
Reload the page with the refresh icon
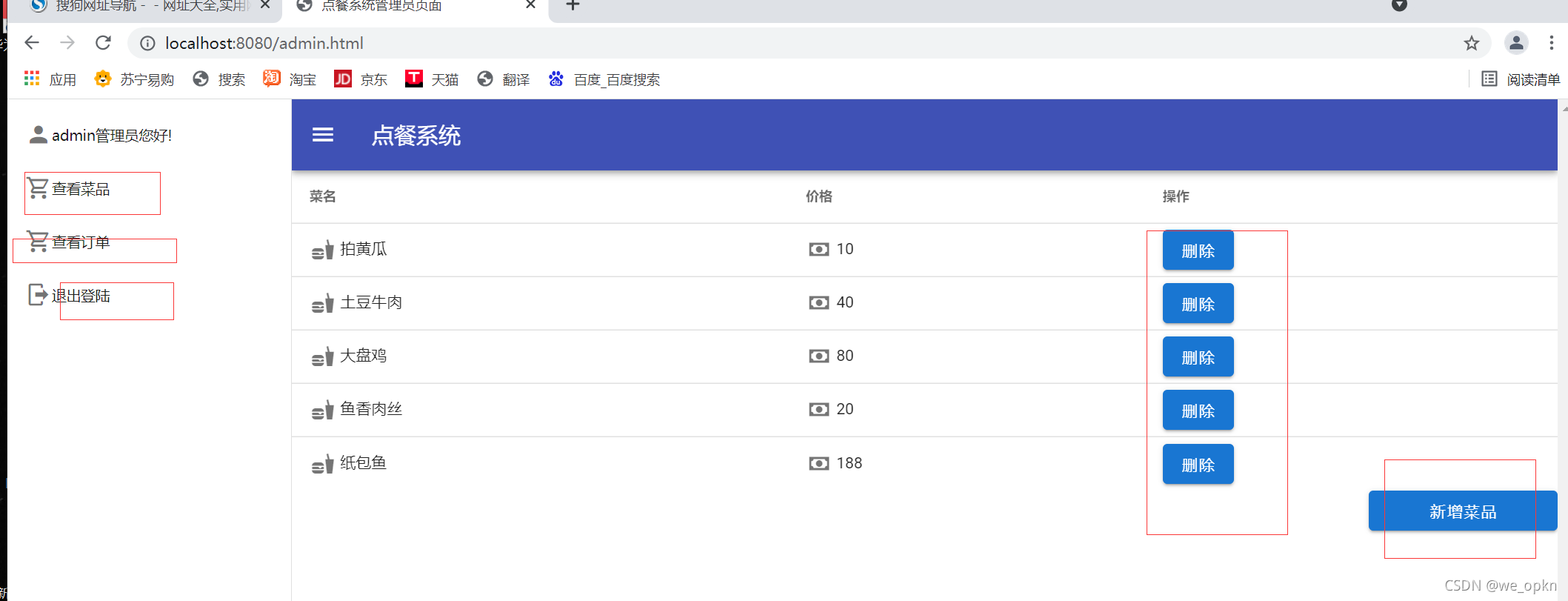(x=104, y=43)
